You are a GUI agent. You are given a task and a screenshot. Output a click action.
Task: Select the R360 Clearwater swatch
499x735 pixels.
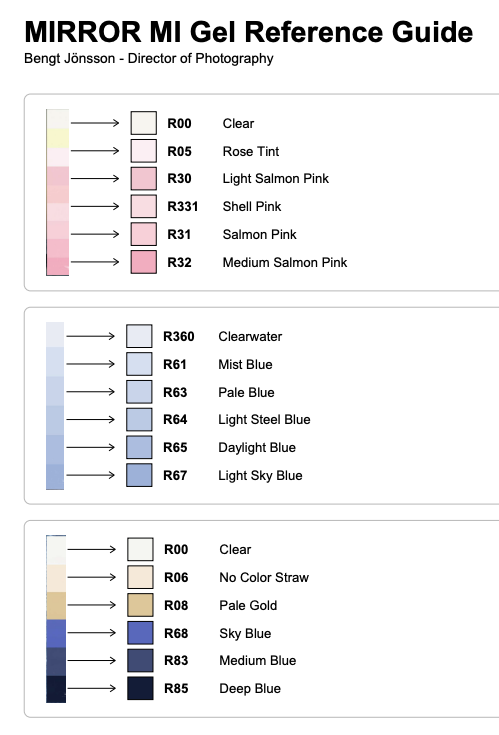[x=139, y=336]
